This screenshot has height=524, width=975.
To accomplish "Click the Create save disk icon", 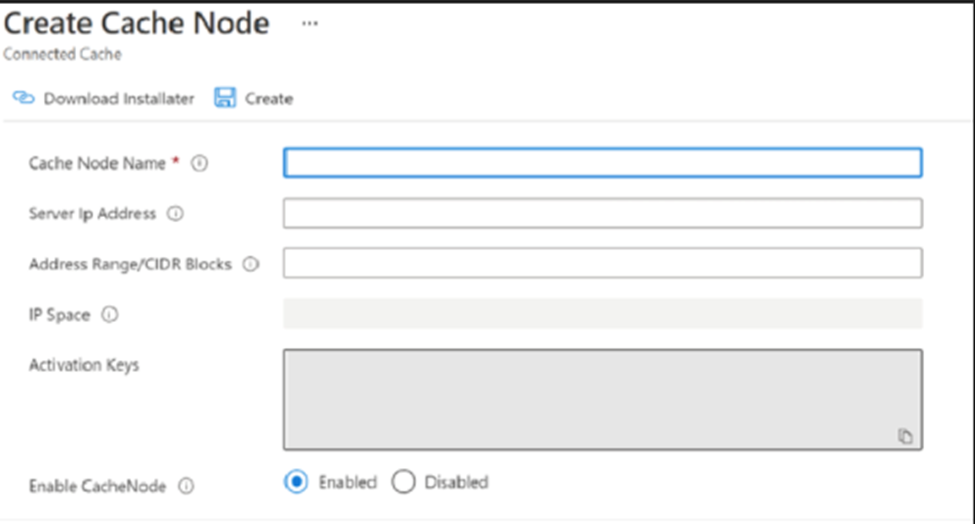I will pos(225,98).
